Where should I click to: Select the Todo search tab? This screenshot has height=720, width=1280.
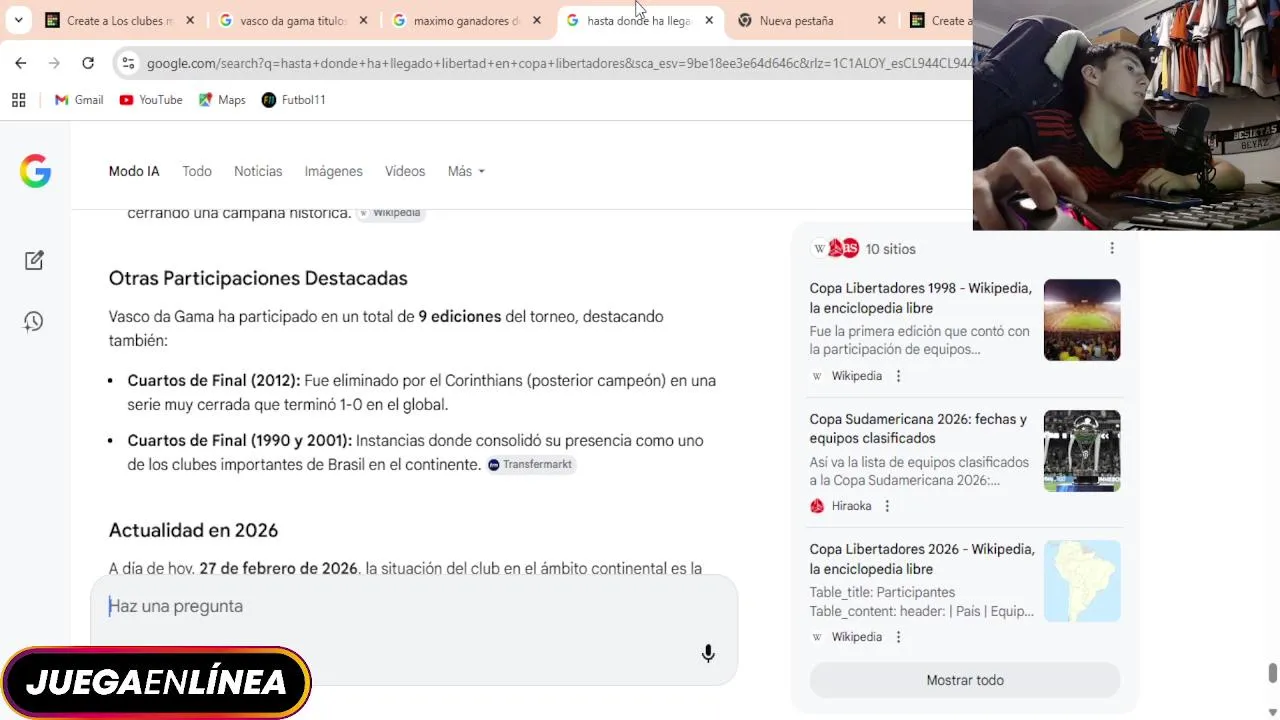point(197,171)
